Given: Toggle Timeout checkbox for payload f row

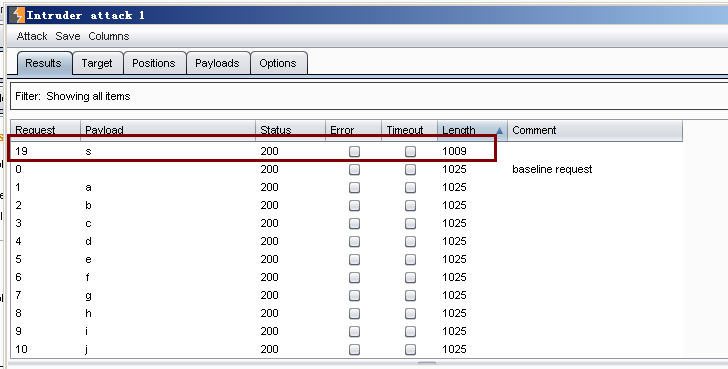Looking at the screenshot, I should pos(410,278).
